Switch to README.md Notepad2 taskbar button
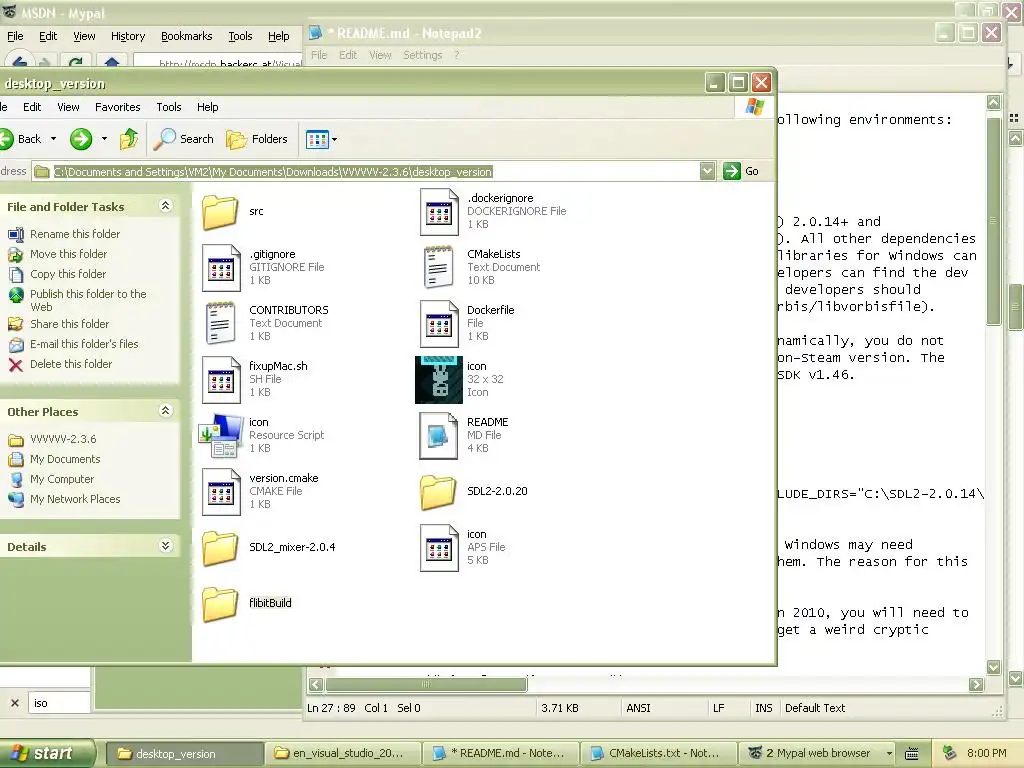 (501, 754)
